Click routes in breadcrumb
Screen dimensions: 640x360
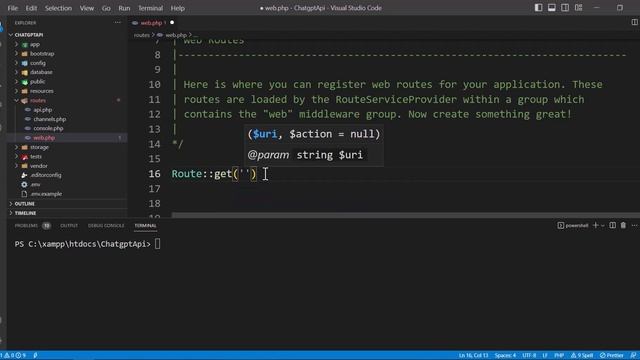point(142,35)
